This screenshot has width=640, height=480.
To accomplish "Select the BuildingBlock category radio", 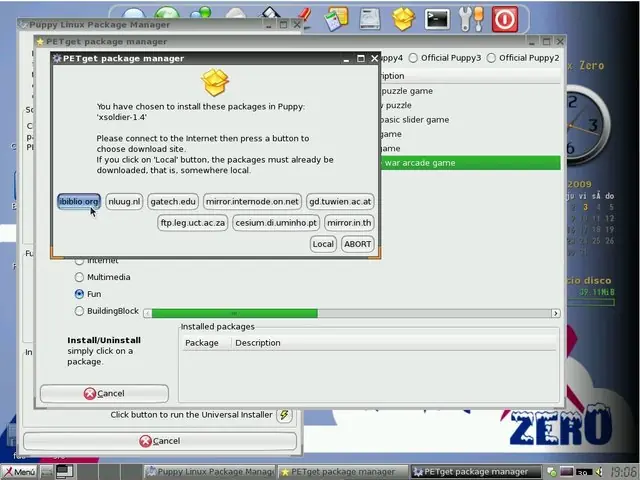I will 79,311.
